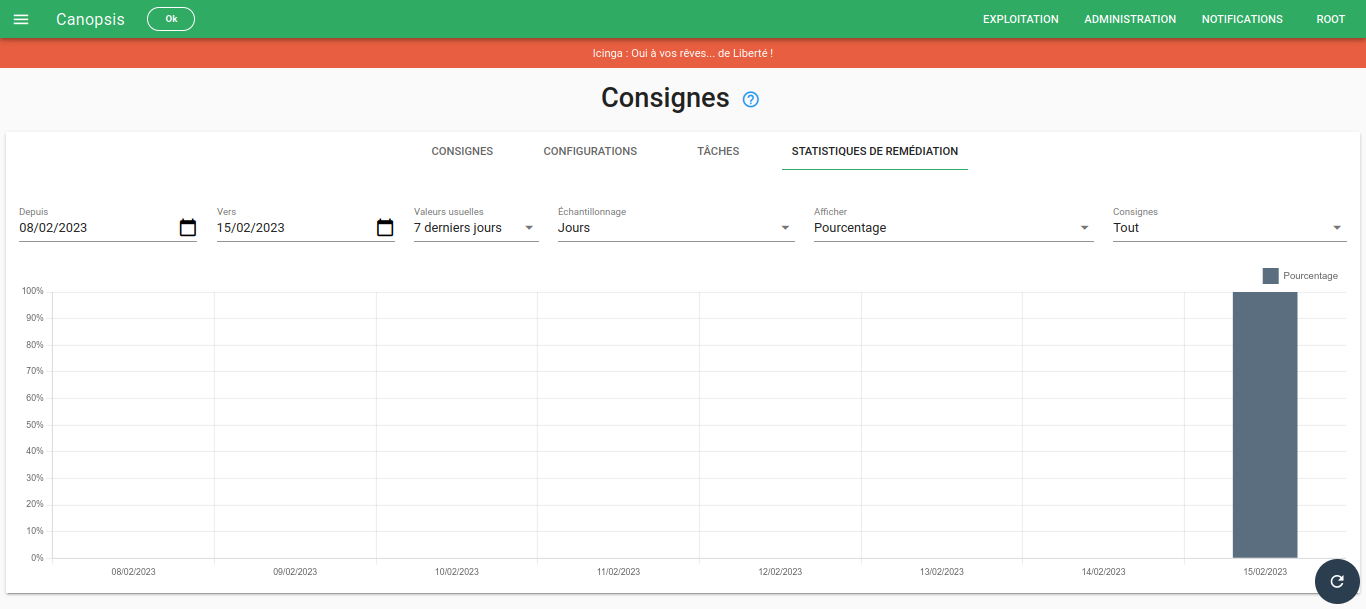The width and height of the screenshot is (1366, 609).
Task: Open the hamburger navigation menu
Action: [x=21, y=19]
